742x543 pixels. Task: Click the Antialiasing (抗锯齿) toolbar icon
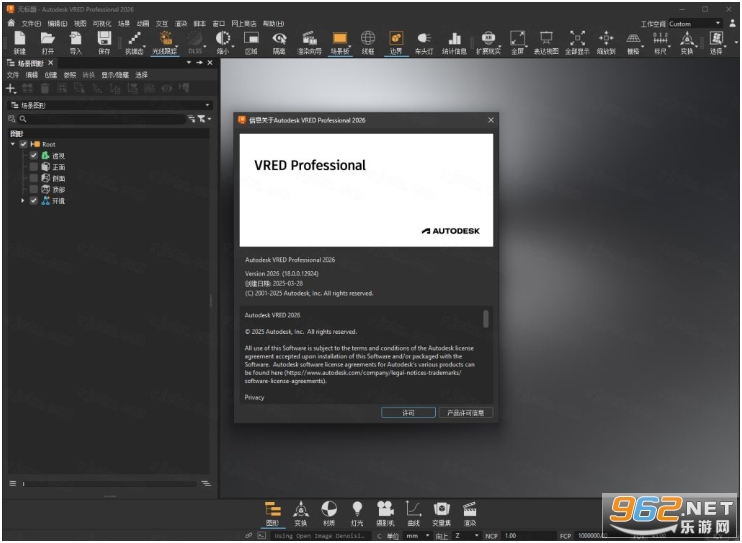click(x=134, y=39)
